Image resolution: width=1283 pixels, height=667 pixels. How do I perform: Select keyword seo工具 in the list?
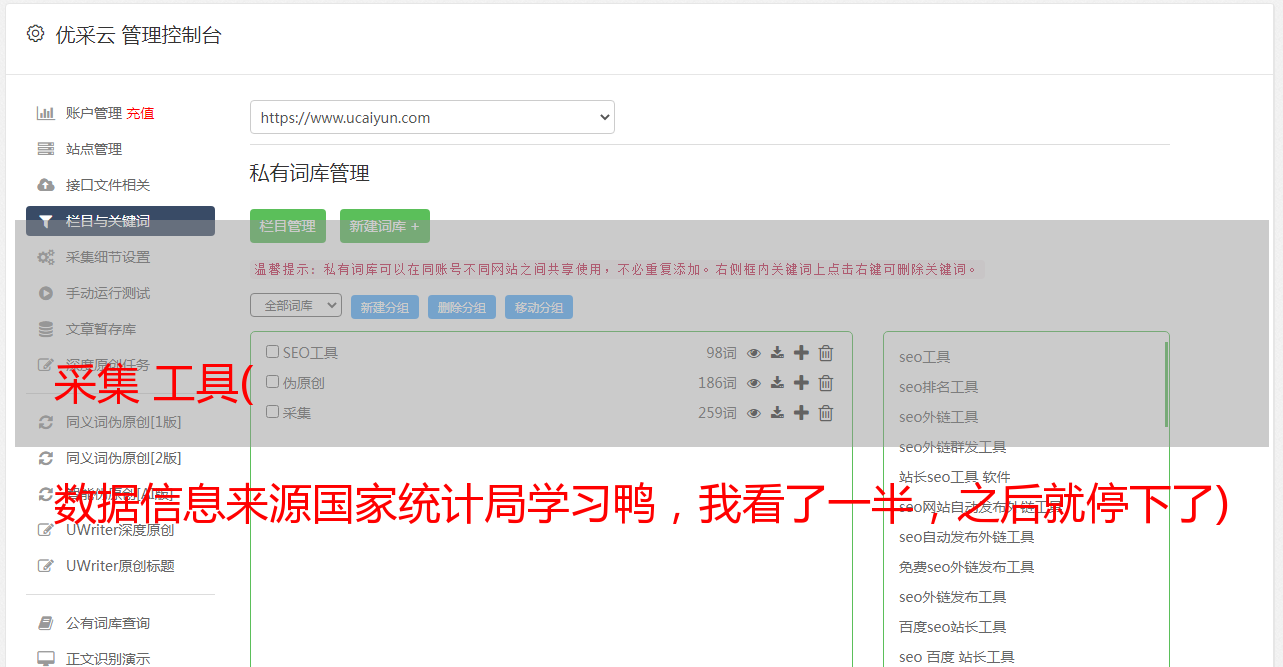[x=924, y=357]
